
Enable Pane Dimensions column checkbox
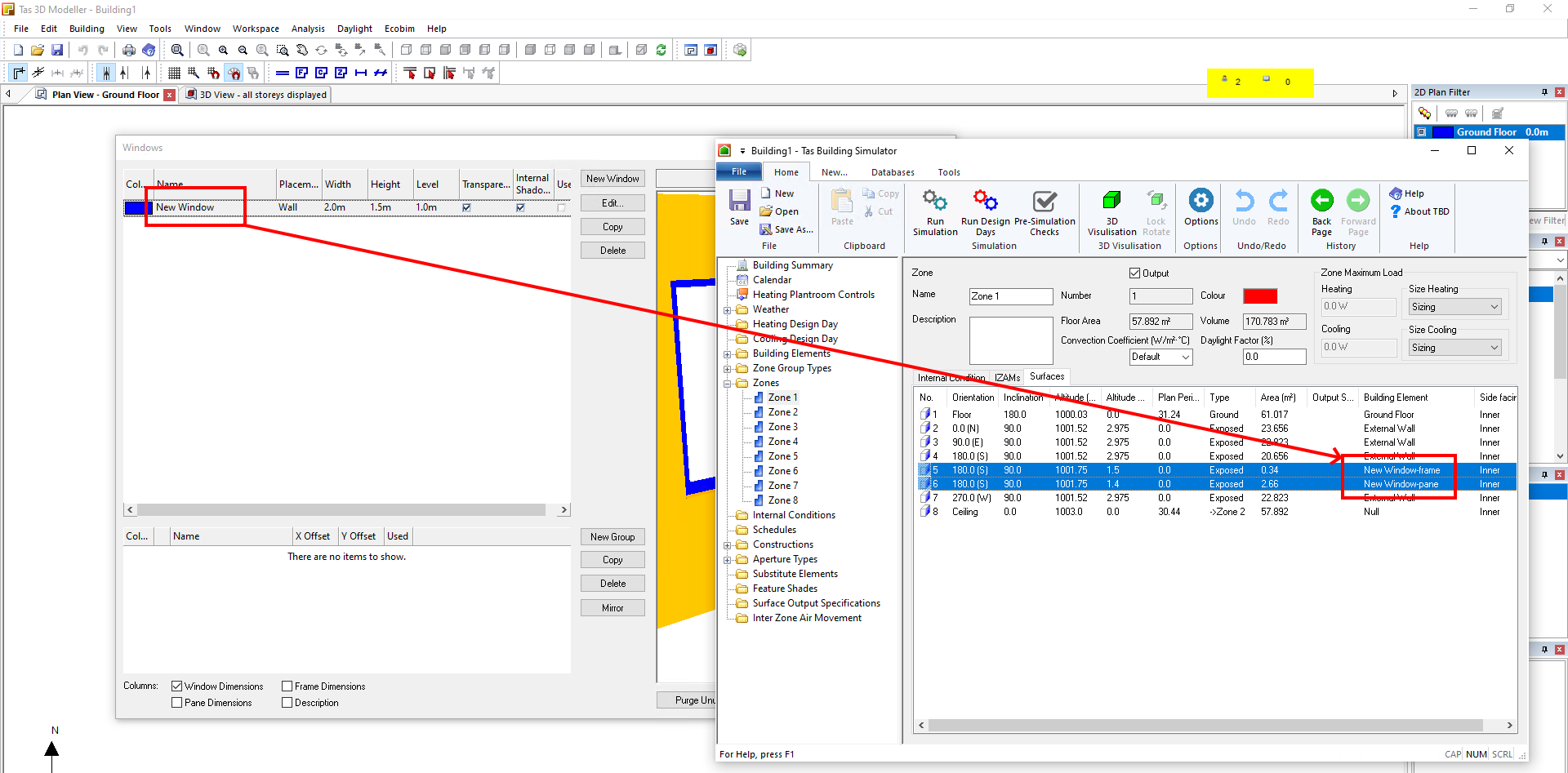(x=176, y=702)
